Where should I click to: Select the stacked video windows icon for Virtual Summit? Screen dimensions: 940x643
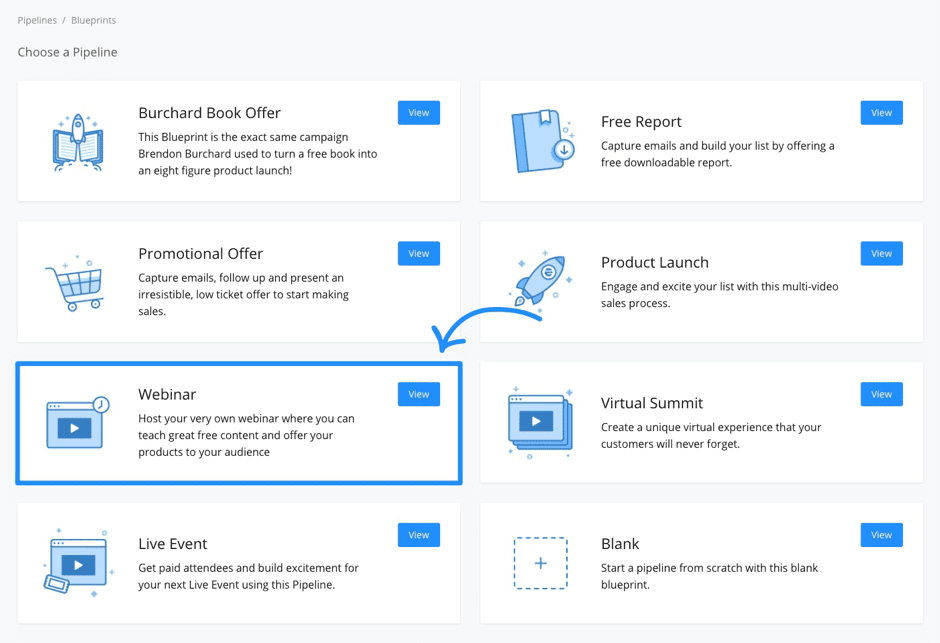(541, 422)
